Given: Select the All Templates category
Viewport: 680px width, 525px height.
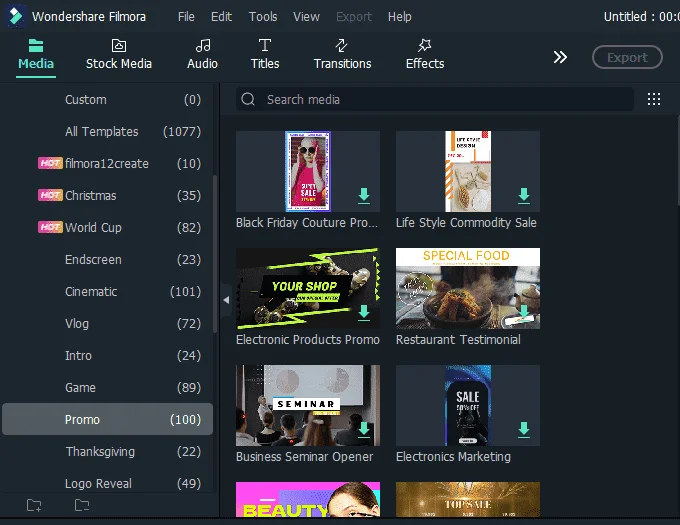Looking at the screenshot, I should coord(107,132).
